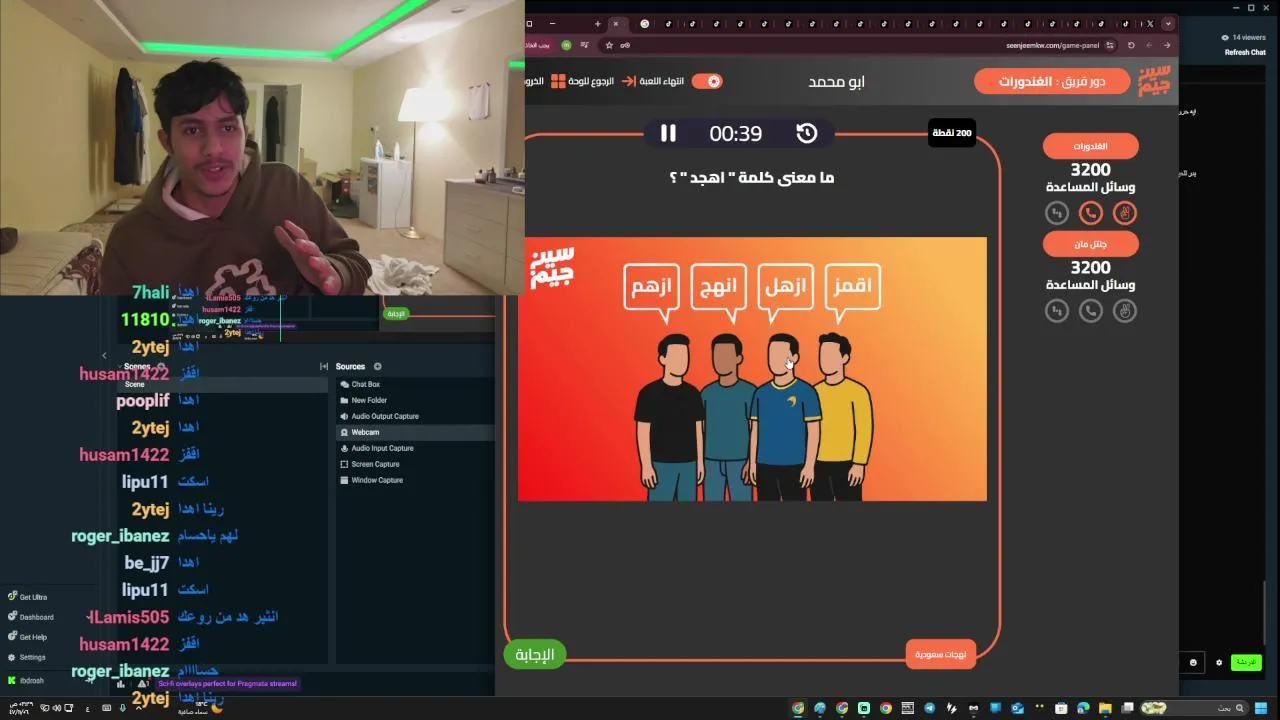
Task: Add a new source with plus icon
Action: [x=377, y=366]
